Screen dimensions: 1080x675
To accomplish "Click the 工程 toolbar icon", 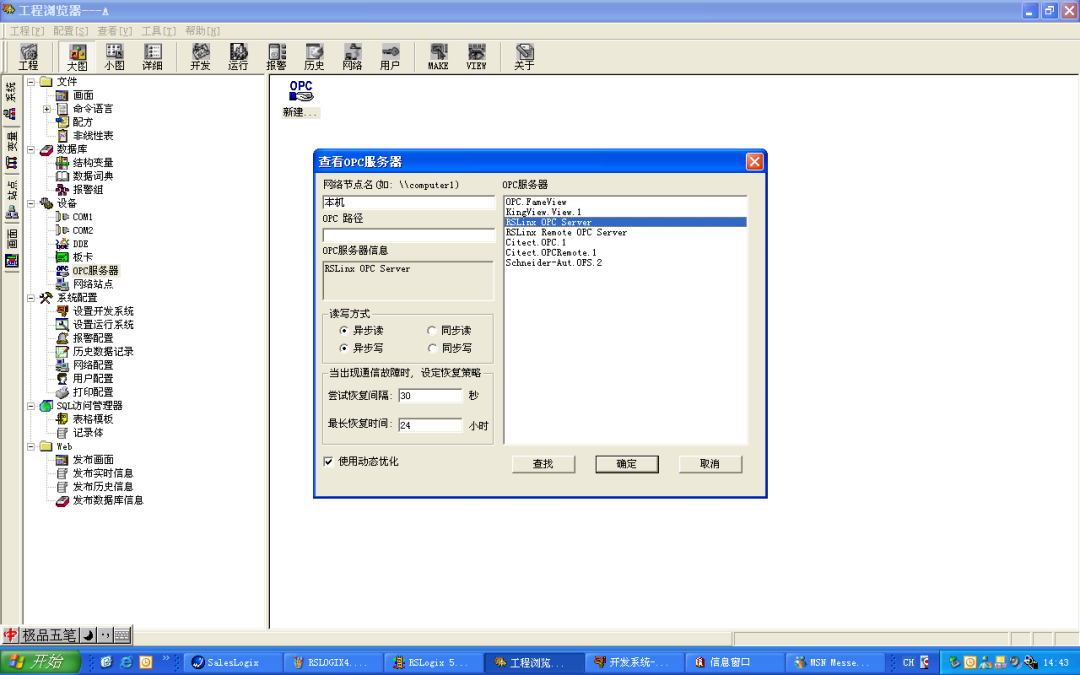I will (x=28, y=56).
